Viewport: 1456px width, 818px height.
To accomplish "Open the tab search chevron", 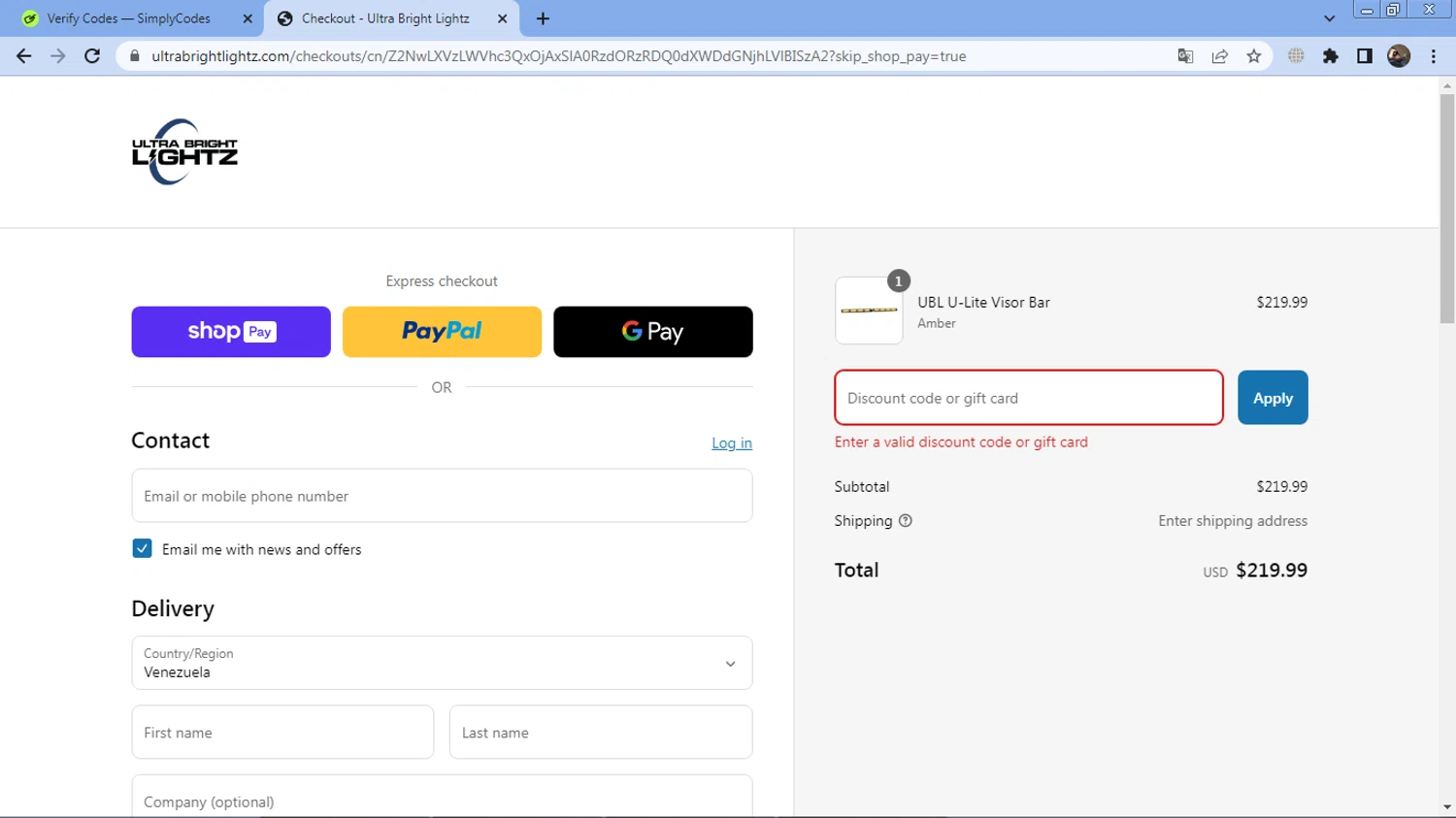I will [1330, 18].
